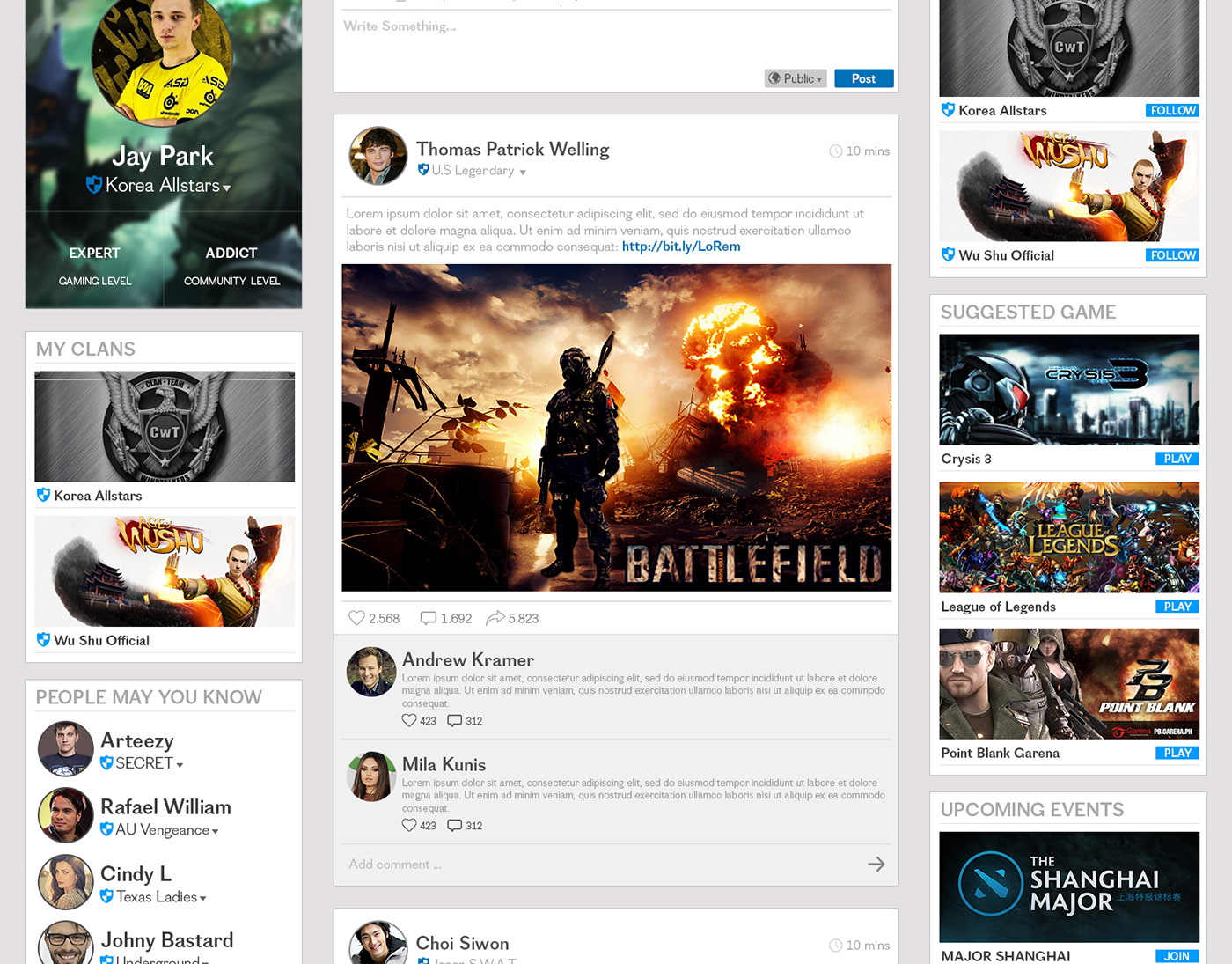Join the Major Shanghai event

coord(1177,956)
